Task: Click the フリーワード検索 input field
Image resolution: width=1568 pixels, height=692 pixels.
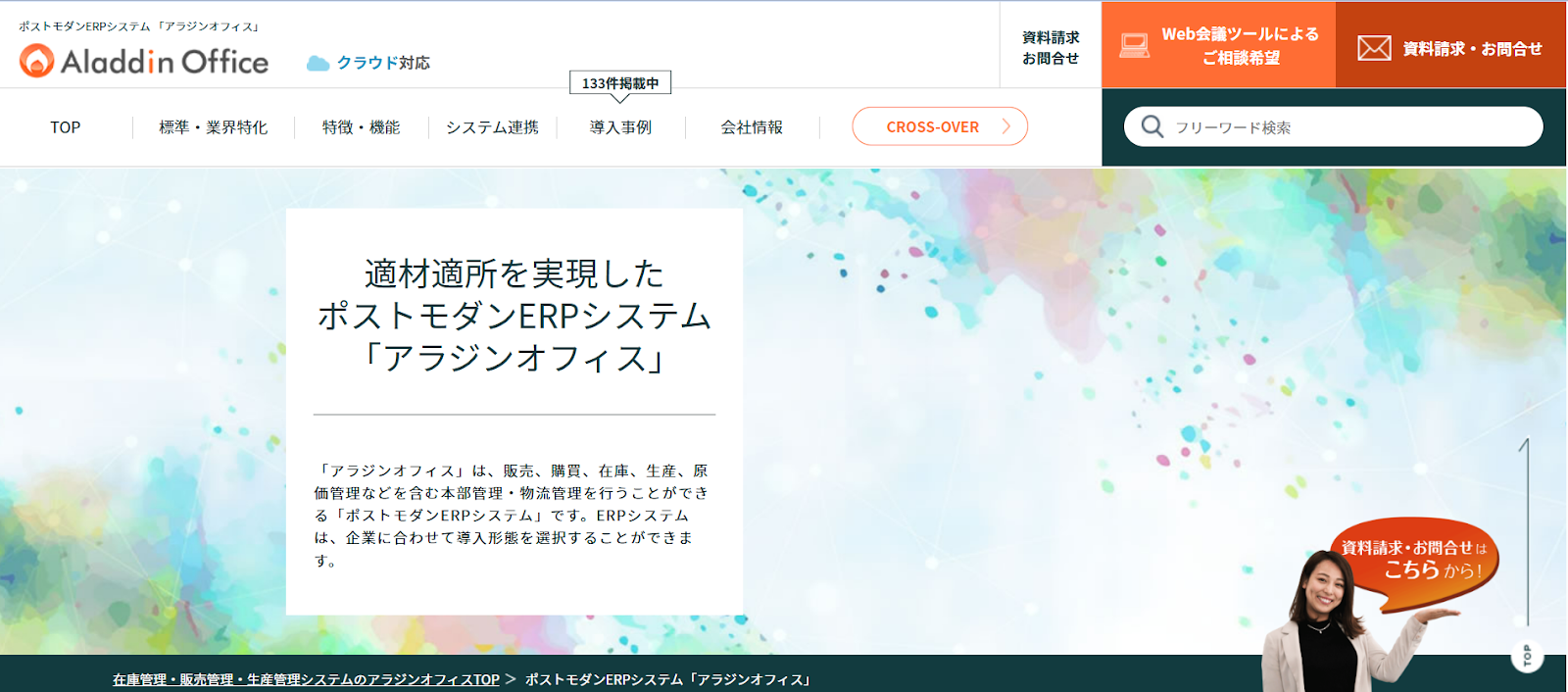Action: pos(1334,126)
